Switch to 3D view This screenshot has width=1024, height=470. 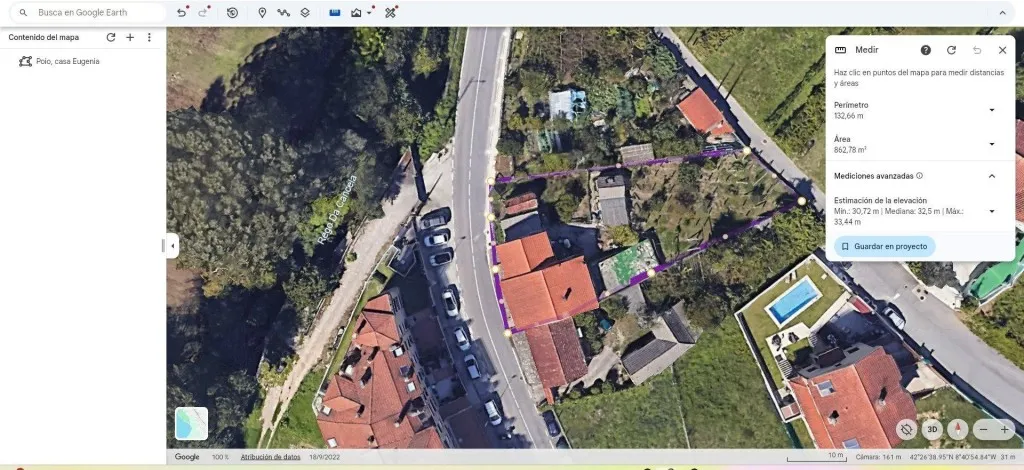coord(933,429)
